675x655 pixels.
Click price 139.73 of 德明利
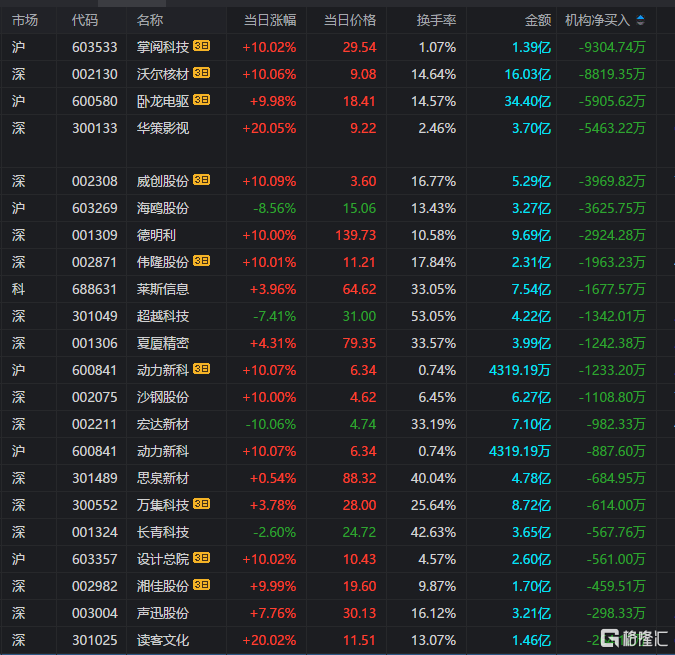click(x=356, y=235)
